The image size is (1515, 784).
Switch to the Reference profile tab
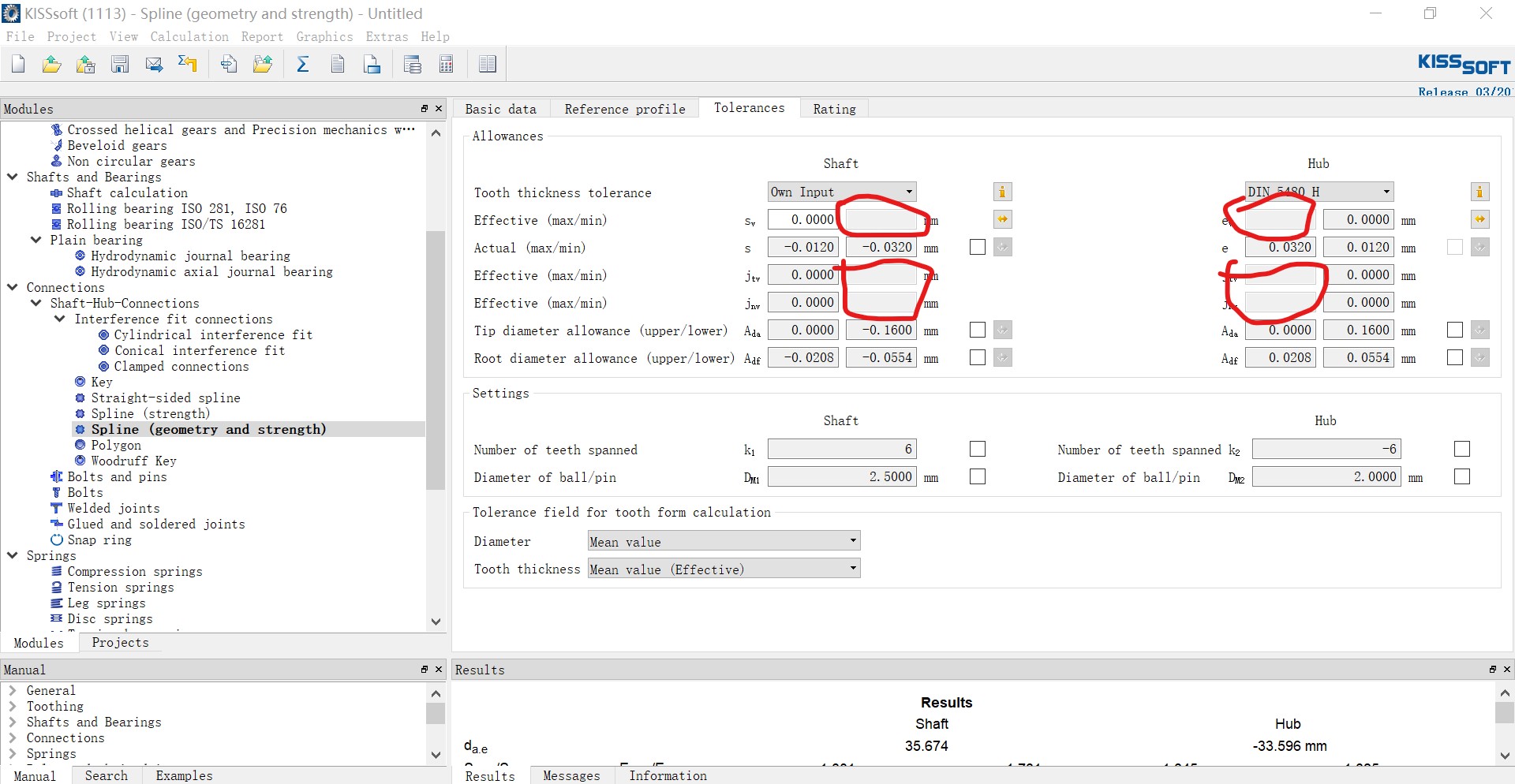click(625, 109)
